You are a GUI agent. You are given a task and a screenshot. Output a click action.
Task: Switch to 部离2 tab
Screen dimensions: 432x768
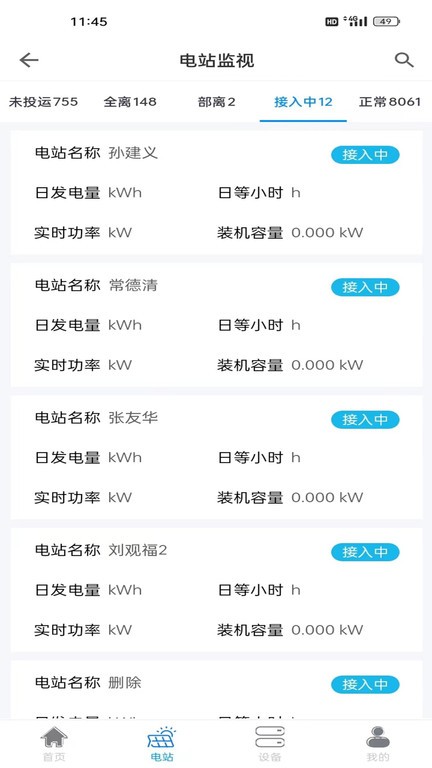click(216, 102)
